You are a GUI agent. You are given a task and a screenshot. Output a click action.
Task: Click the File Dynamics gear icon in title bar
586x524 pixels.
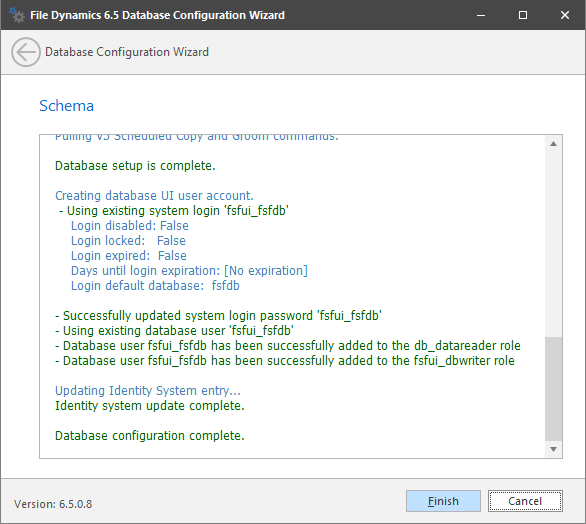[x=16, y=15]
